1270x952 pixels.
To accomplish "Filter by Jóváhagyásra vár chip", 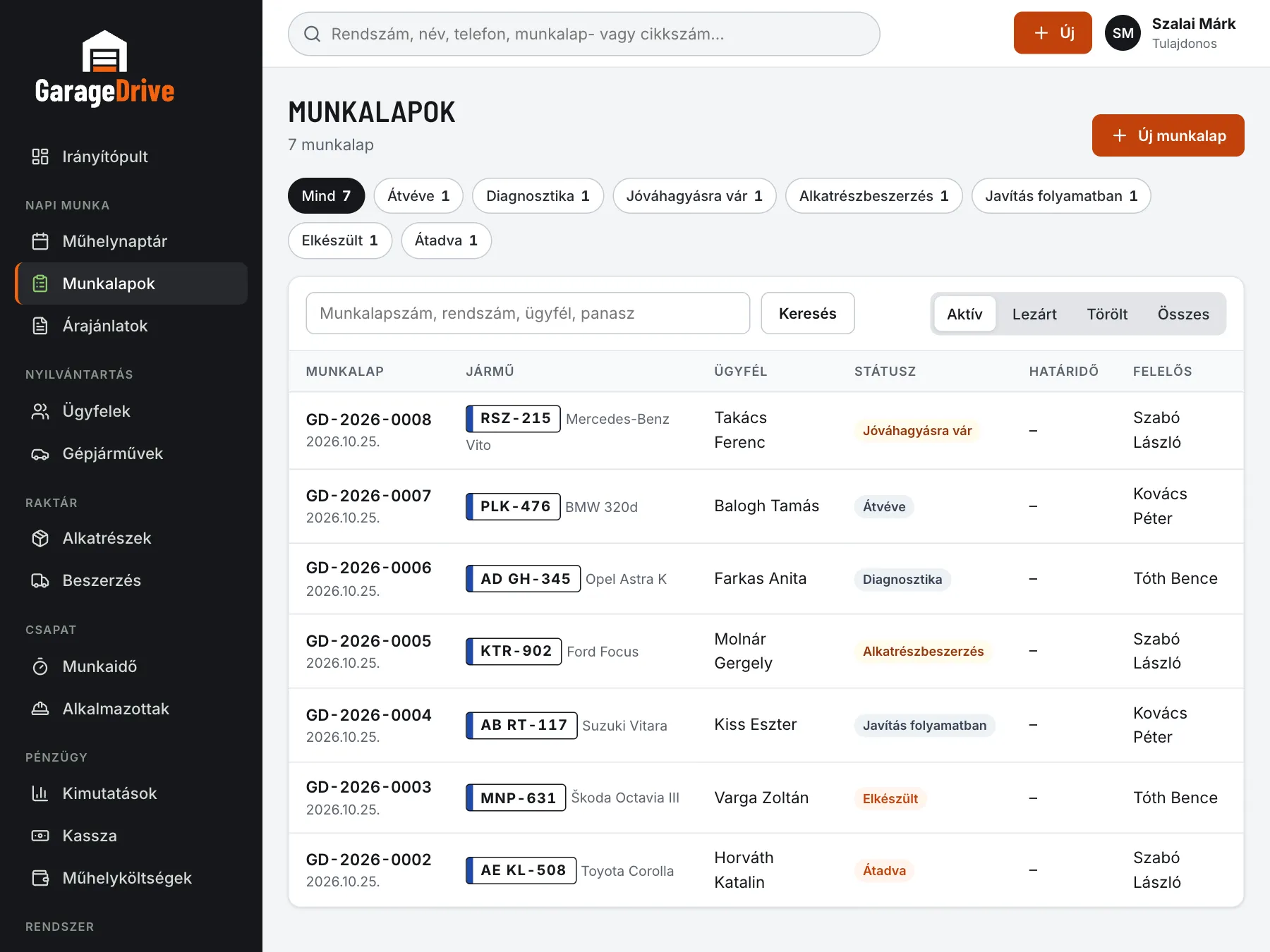I will tap(694, 196).
